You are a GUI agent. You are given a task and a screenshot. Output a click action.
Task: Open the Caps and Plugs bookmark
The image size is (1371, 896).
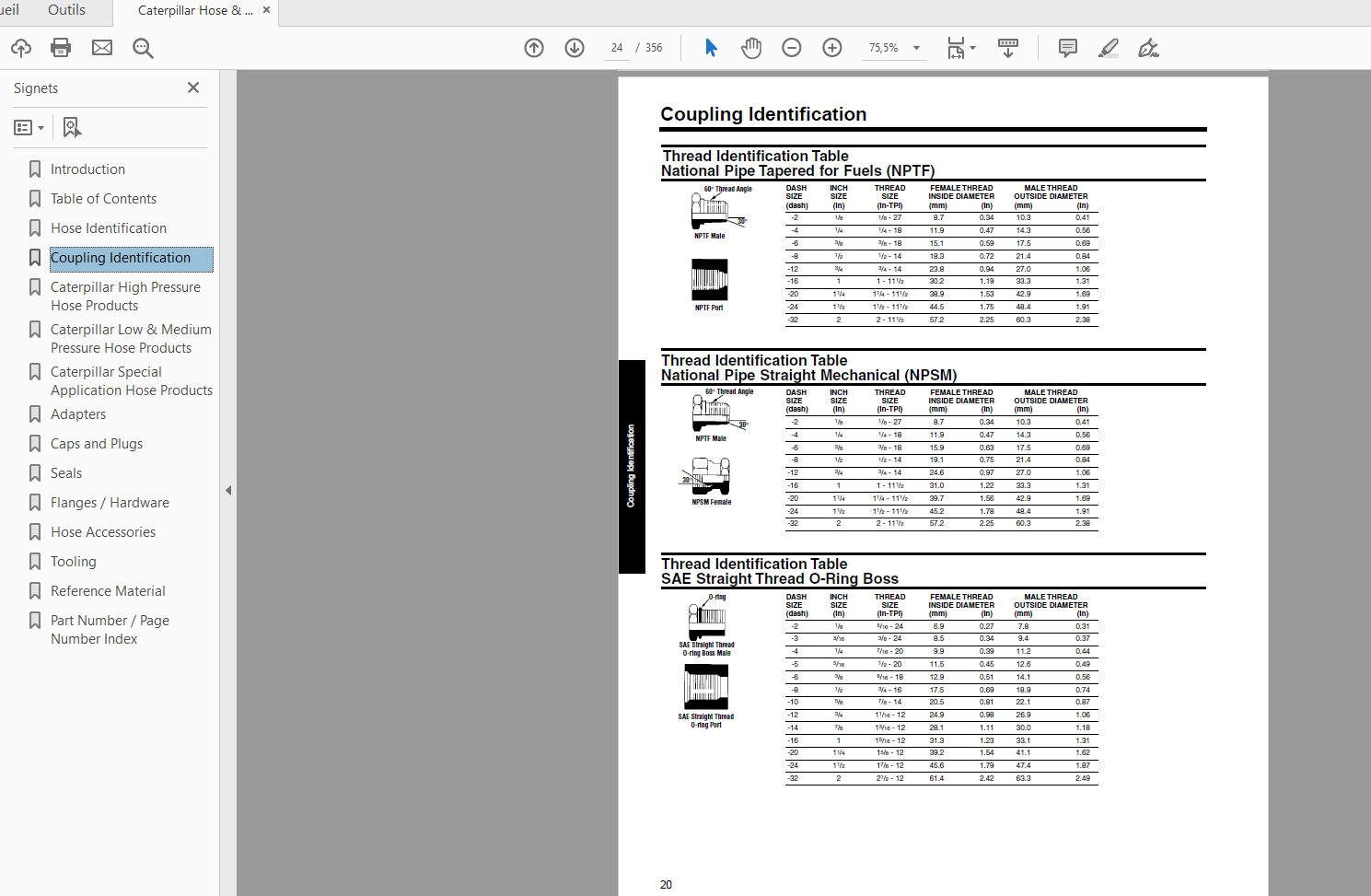[97, 444]
